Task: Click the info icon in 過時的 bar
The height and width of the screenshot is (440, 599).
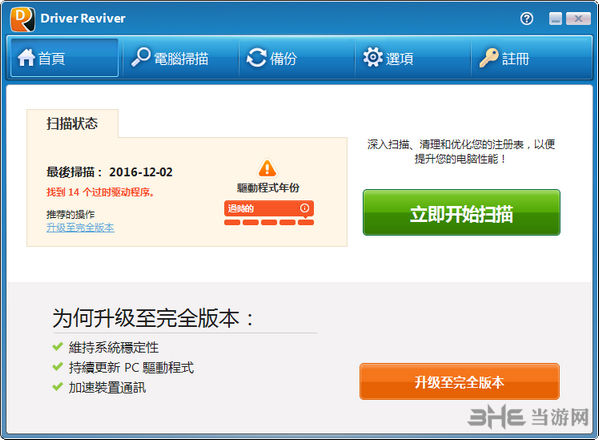Action: click(x=304, y=208)
